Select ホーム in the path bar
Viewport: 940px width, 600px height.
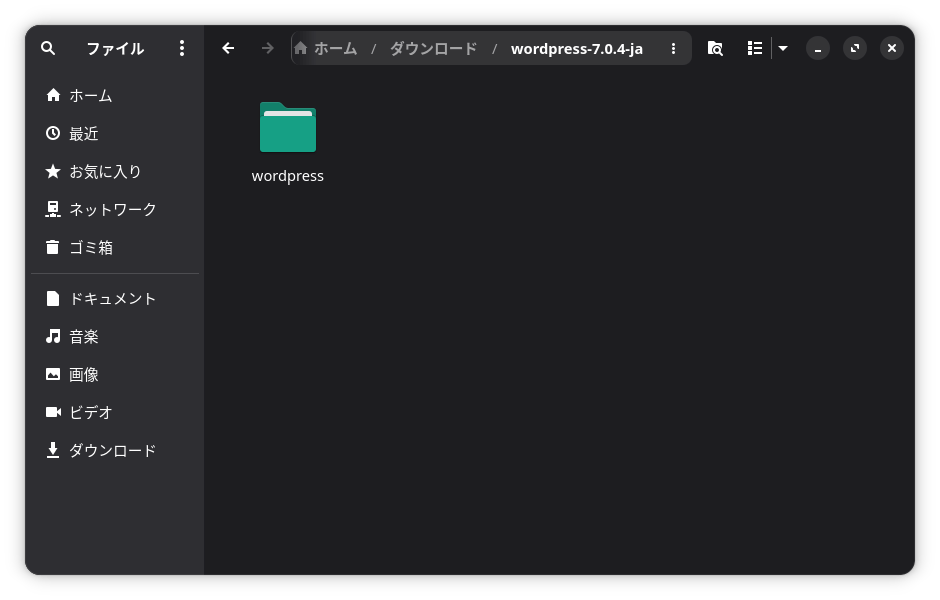(335, 49)
